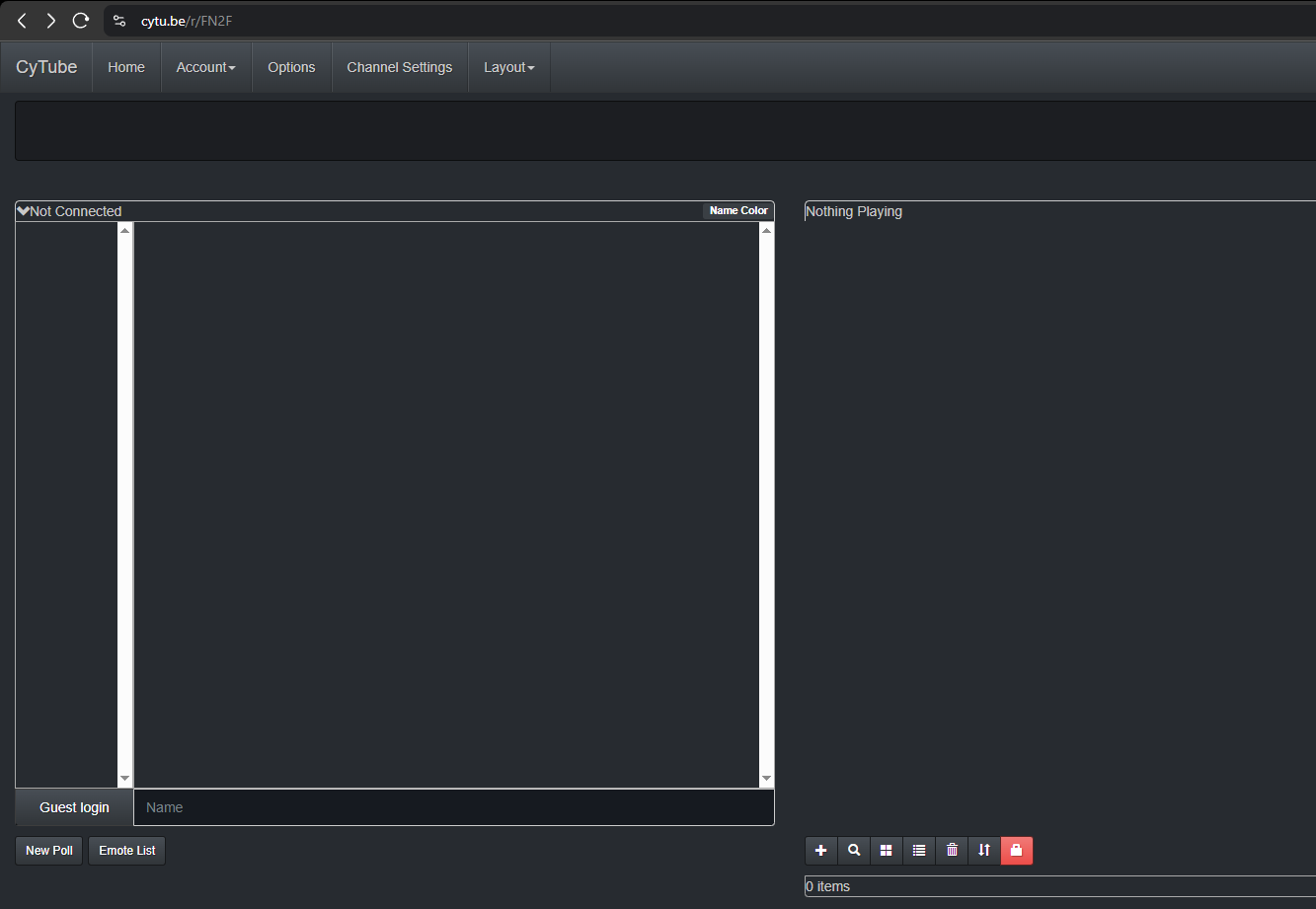Go to the Home menu item
1316x909 pixels.
[x=126, y=67]
